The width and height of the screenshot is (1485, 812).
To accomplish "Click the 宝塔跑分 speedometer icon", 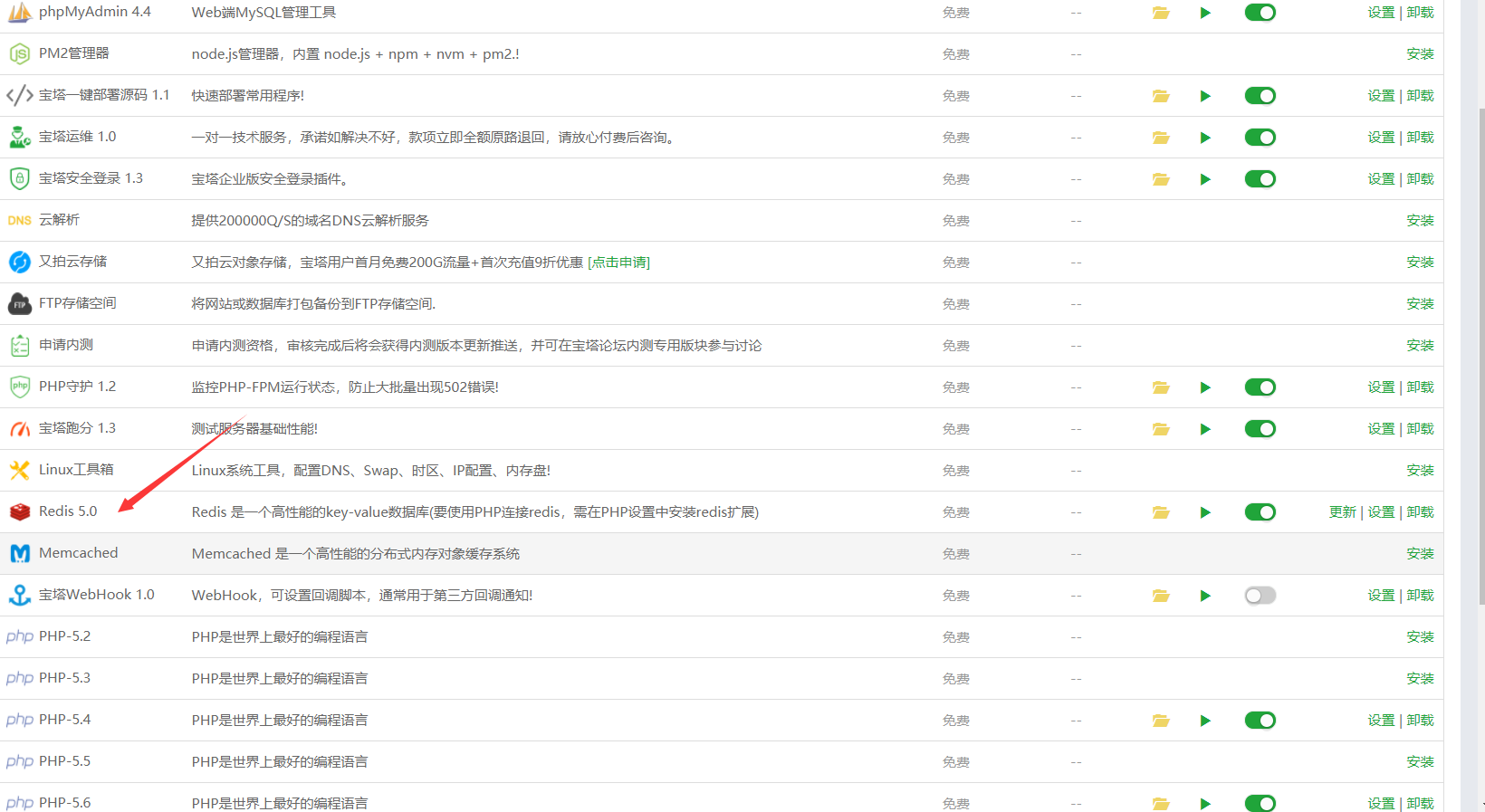I will (20, 428).
